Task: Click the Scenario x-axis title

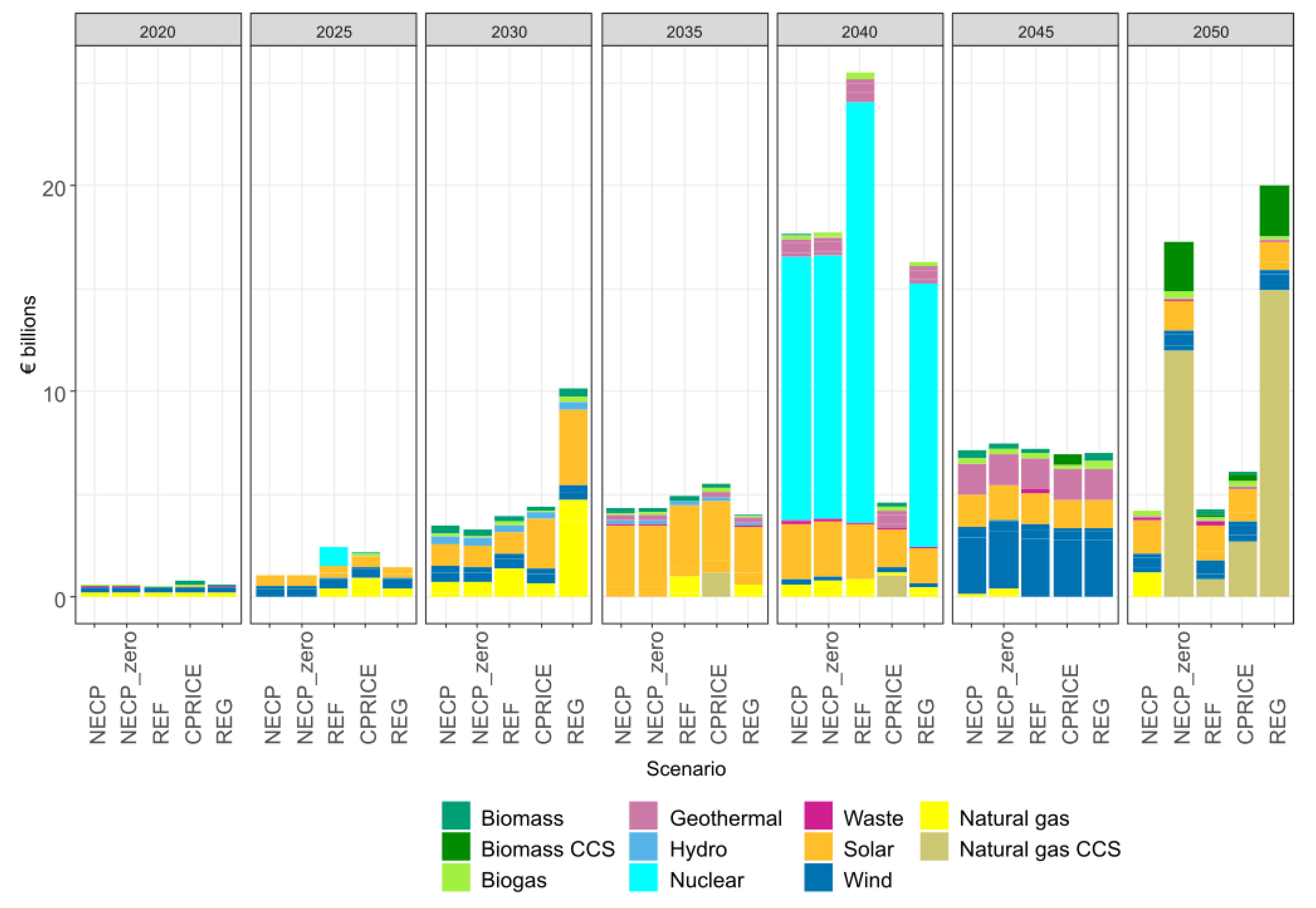Action: pos(686,769)
